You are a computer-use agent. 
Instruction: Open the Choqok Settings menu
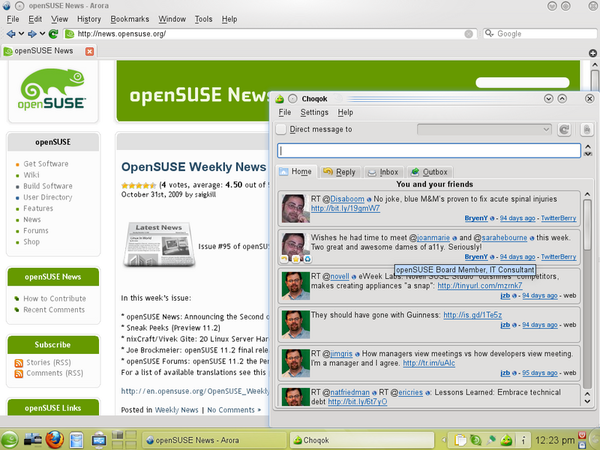coord(314,112)
